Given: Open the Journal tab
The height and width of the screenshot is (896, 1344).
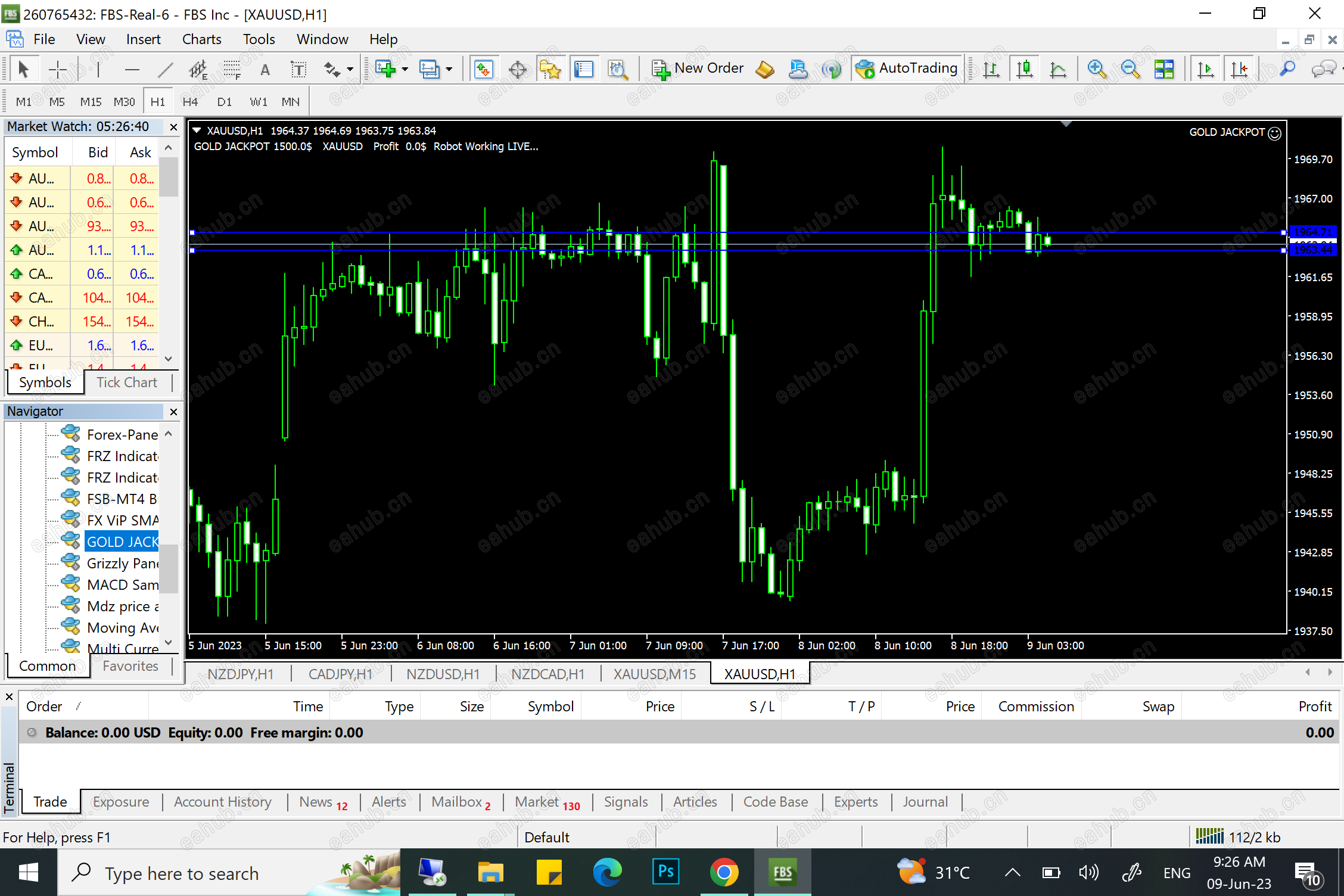Looking at the screenshot, I should click(x=925, y=802).
